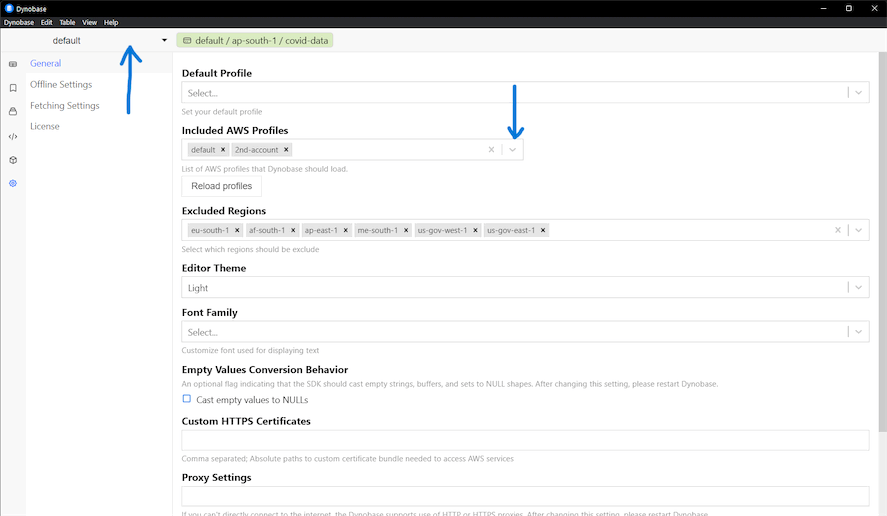Image resolution: width=887 pixels, height=516 pixels.
Task: Open the default profile selector in header
Action: point(86,41)
